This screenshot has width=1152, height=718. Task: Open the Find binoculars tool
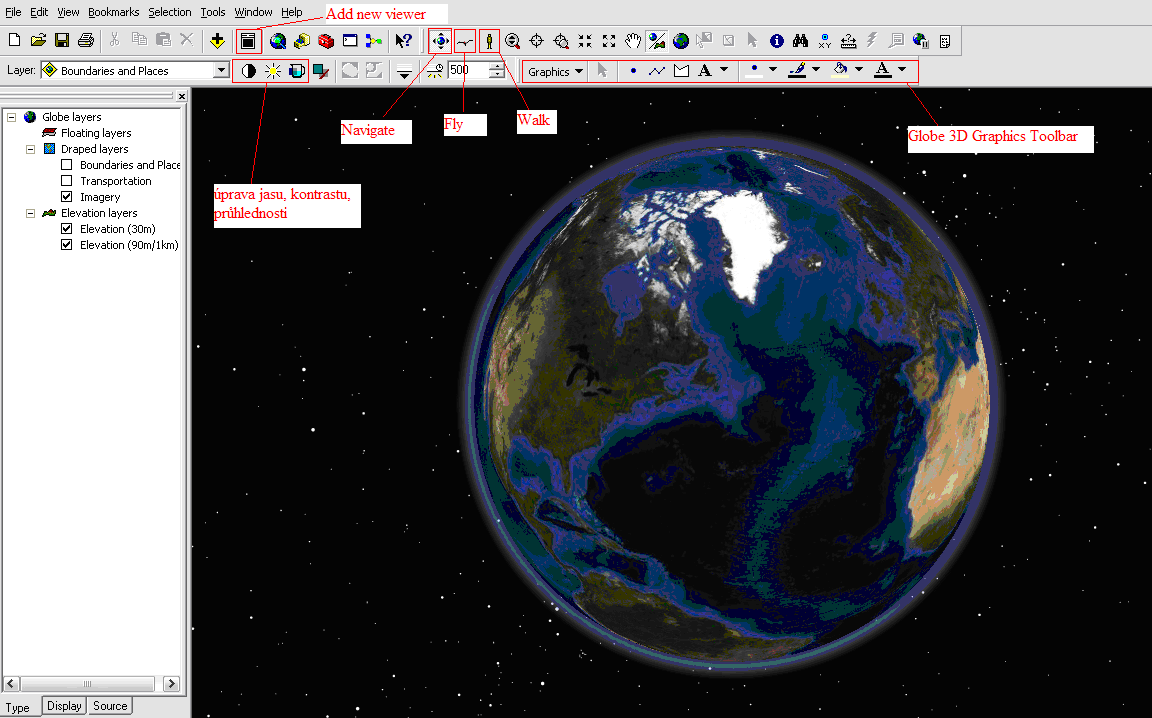click(x=800, y=41)
